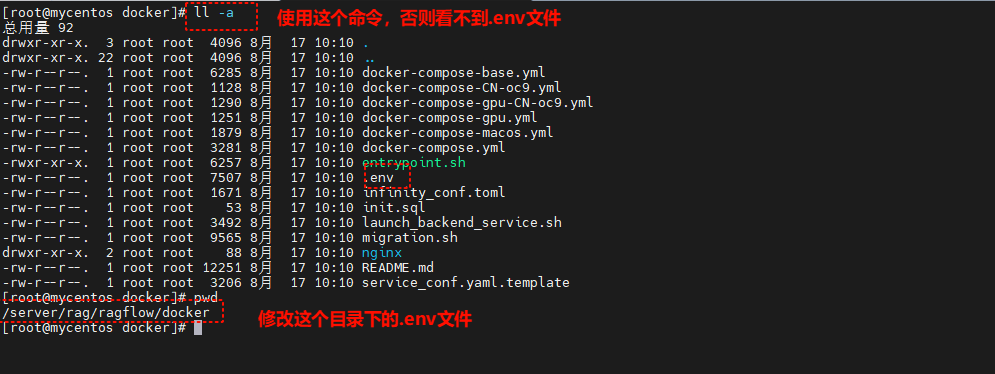Click the /server/rag/ragflow/docker path output
Image resolution: width=995 pixels, height=374 pixels.
point(106,313)
